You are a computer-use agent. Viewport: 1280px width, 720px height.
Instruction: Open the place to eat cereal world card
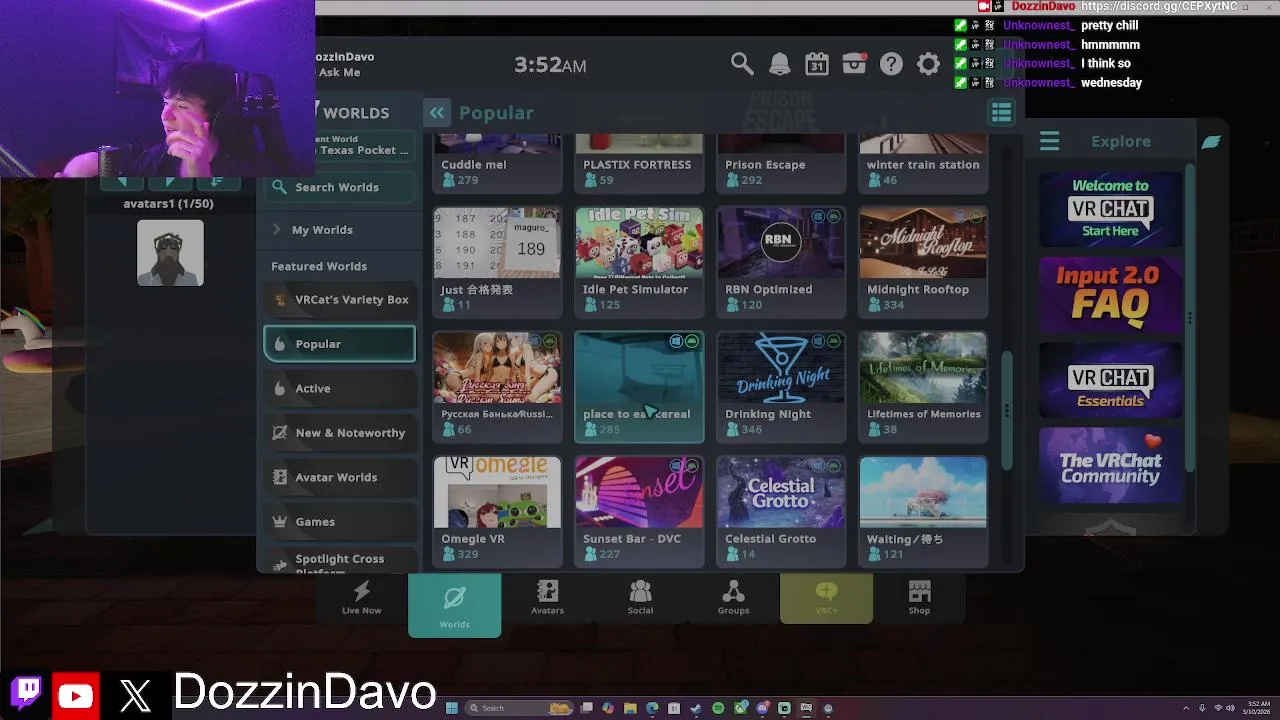(x=639, y=387)
